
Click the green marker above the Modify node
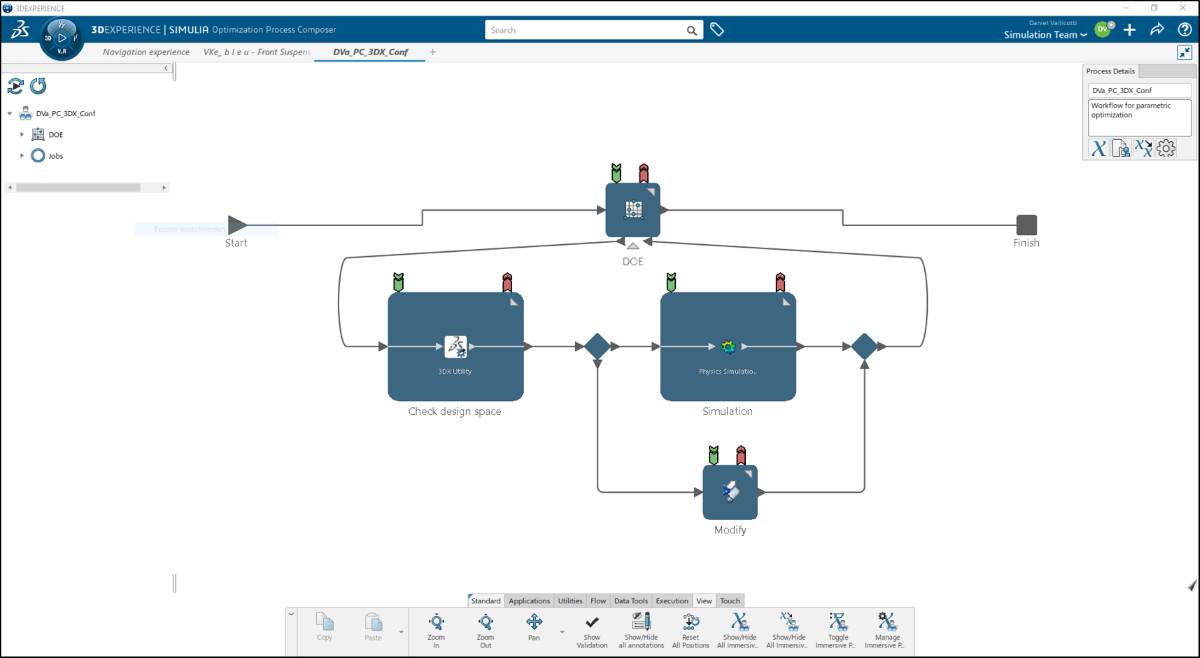click(x=713, y=455)
